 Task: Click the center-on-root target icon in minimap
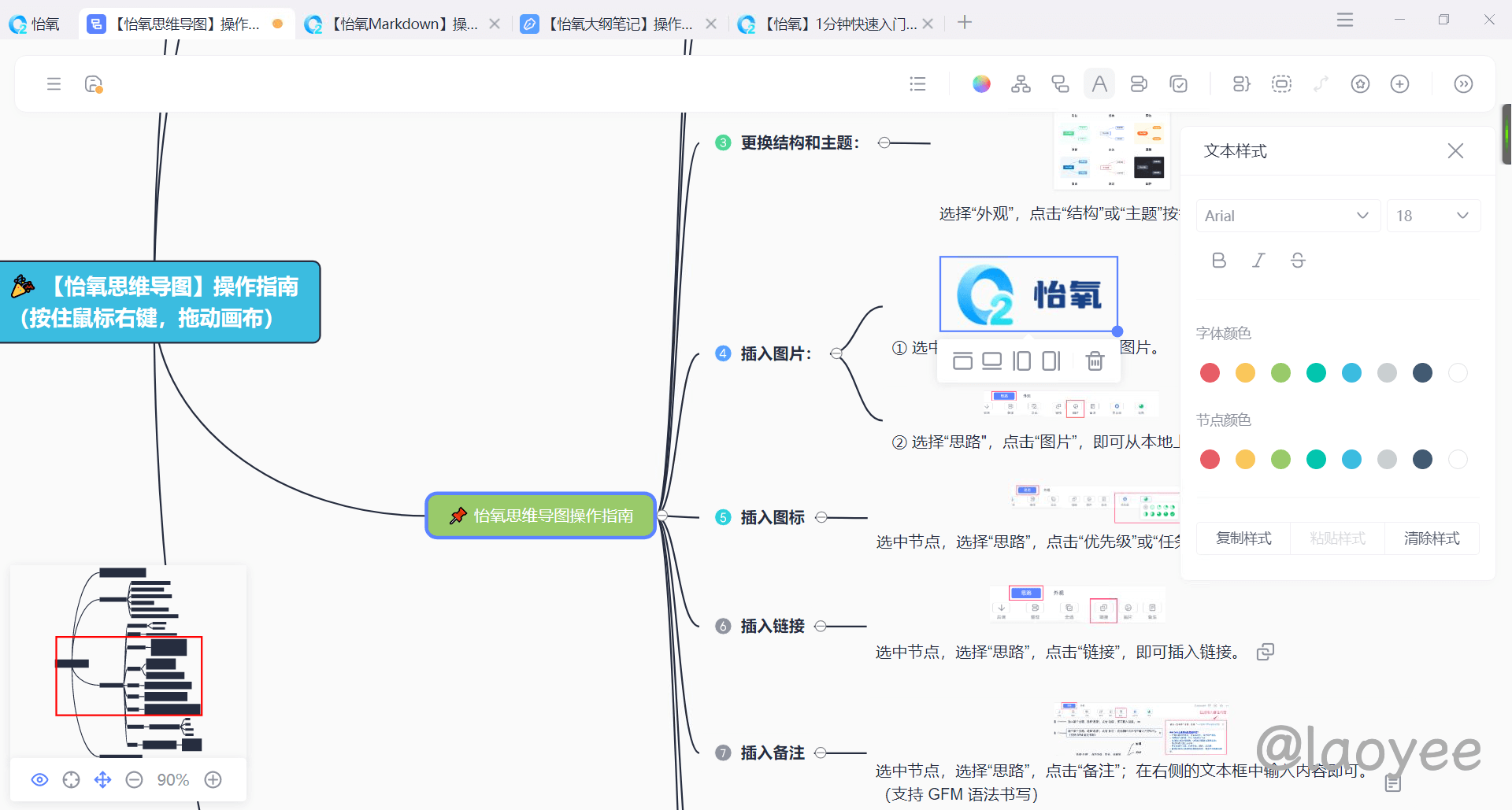pos(71,779)
